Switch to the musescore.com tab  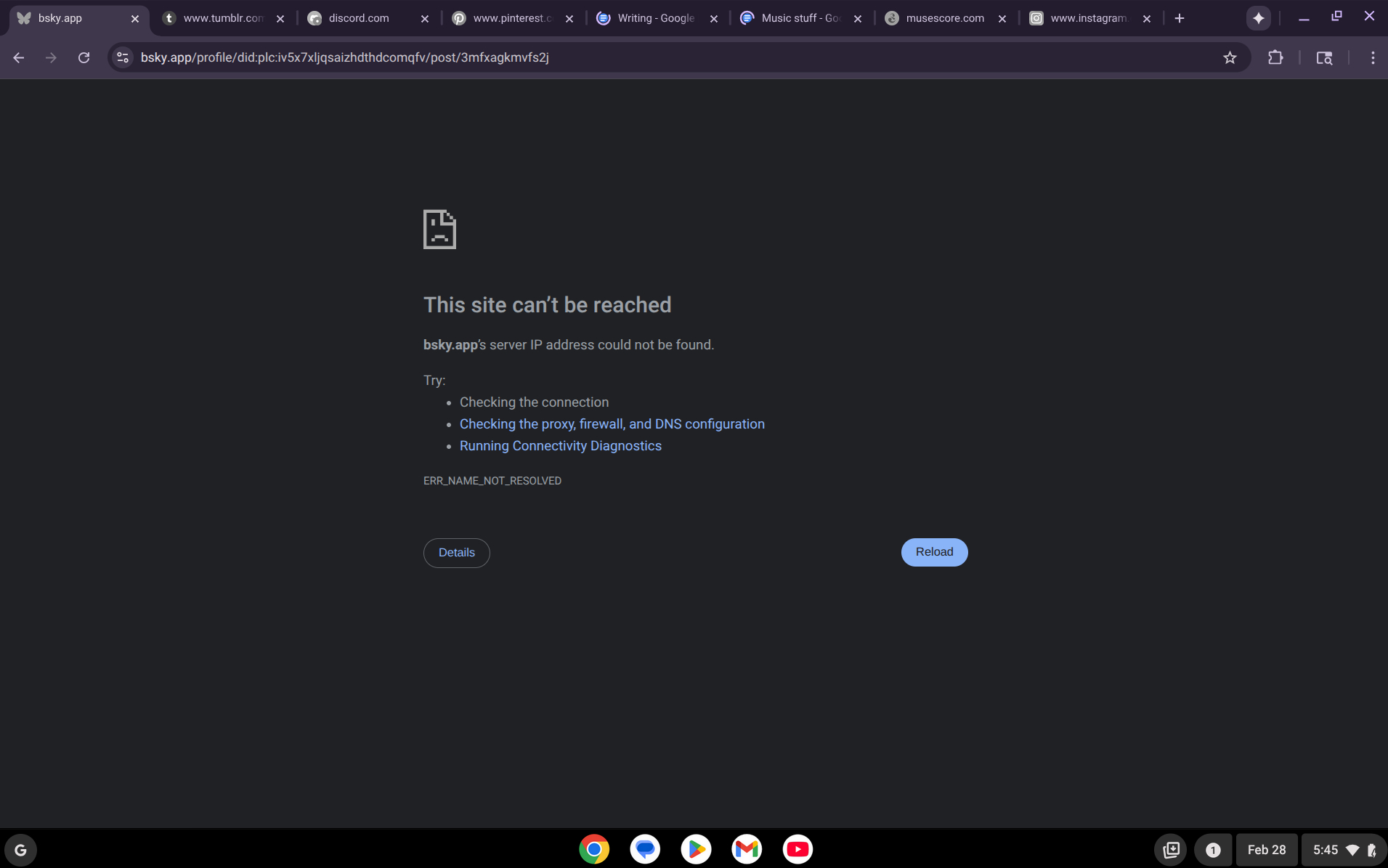[946, 19]
